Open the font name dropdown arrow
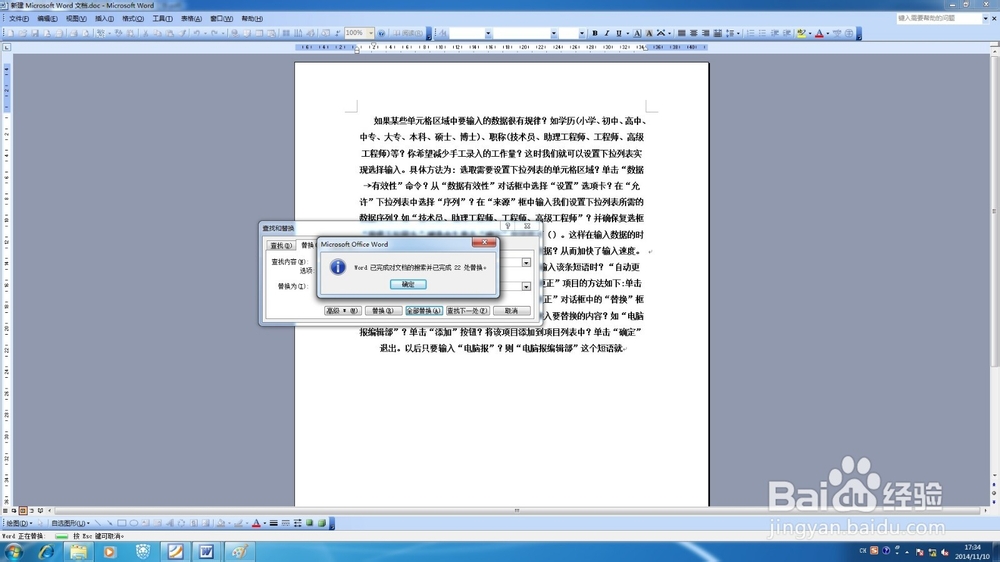The height and width of the screenshot is (562, 1000). tap(554, 33)
